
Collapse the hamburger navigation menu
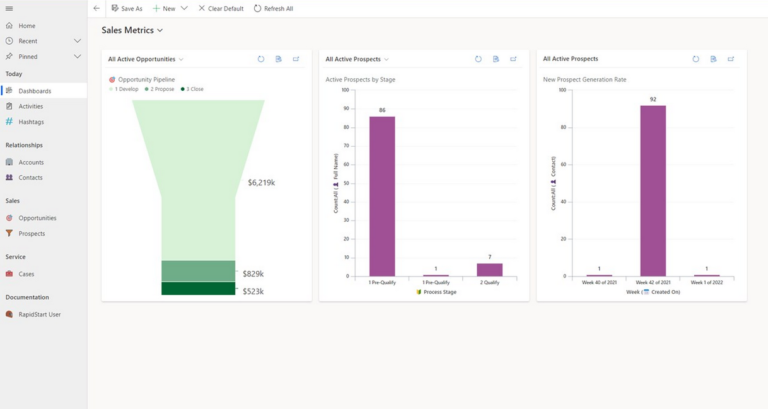click(x=9, y=8)
